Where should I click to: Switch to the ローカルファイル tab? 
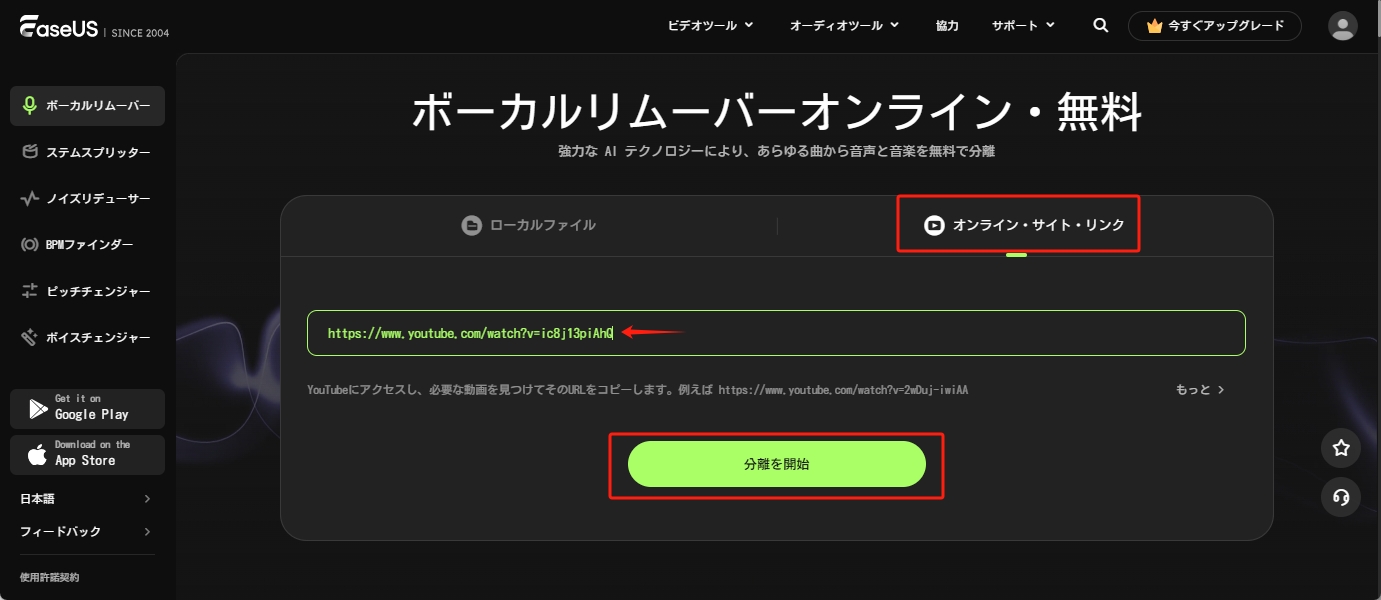529,225
